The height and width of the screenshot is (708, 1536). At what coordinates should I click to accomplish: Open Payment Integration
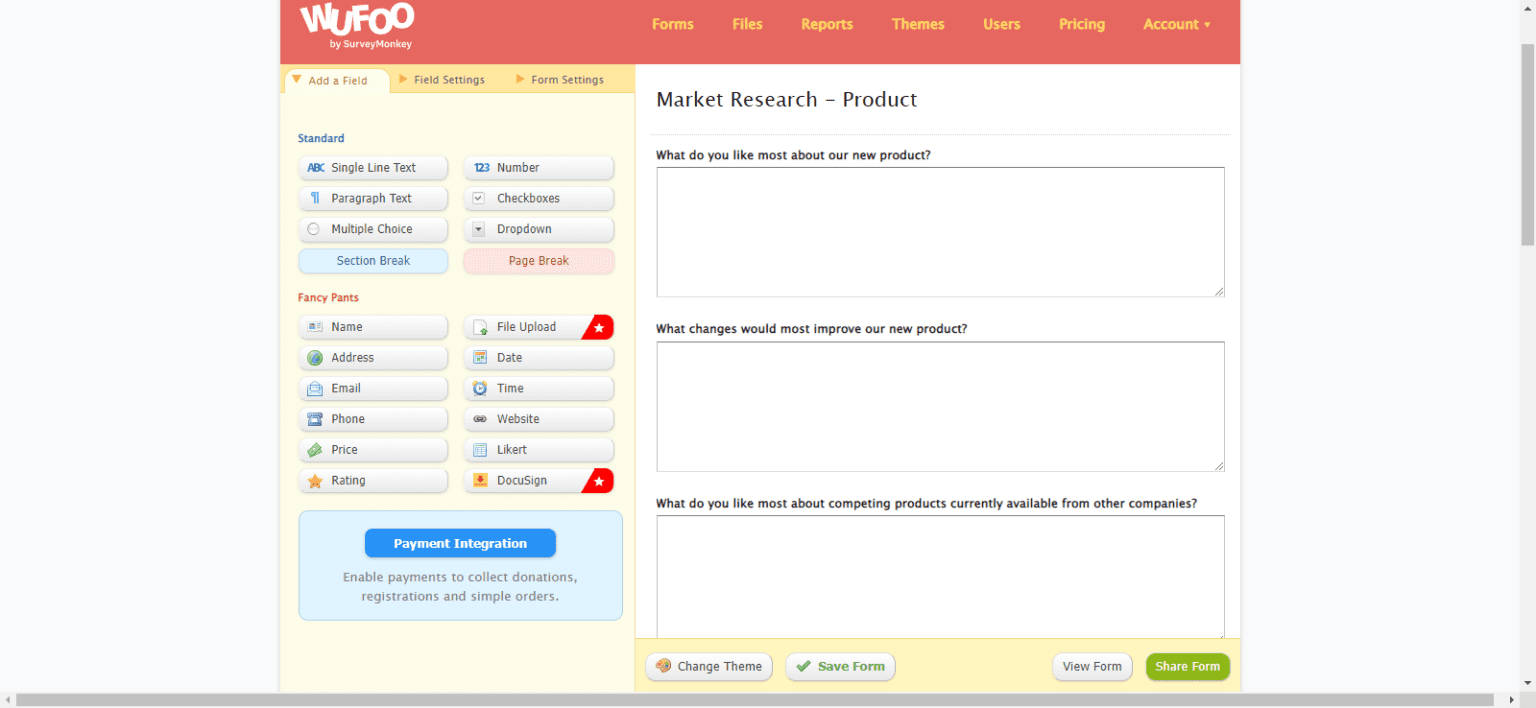click(x=460, y=544)
